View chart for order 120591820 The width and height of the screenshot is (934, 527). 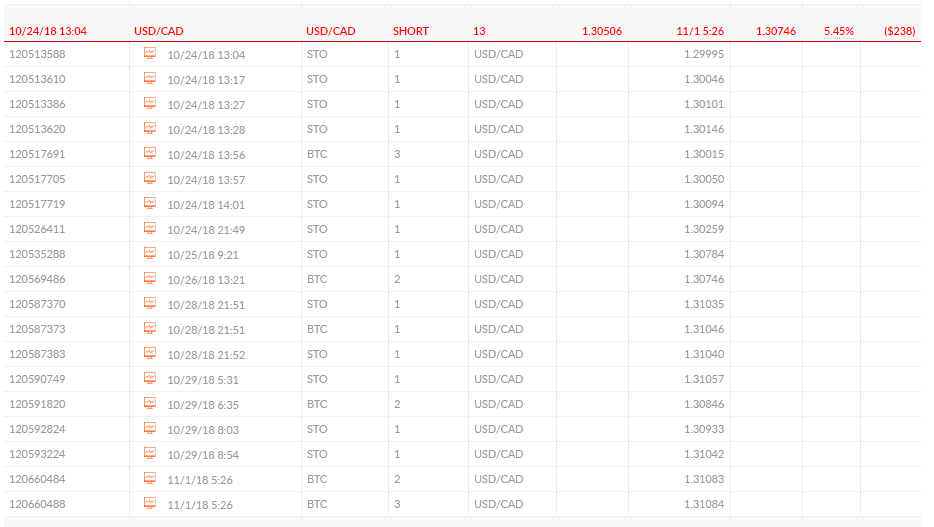click(150, 403)
